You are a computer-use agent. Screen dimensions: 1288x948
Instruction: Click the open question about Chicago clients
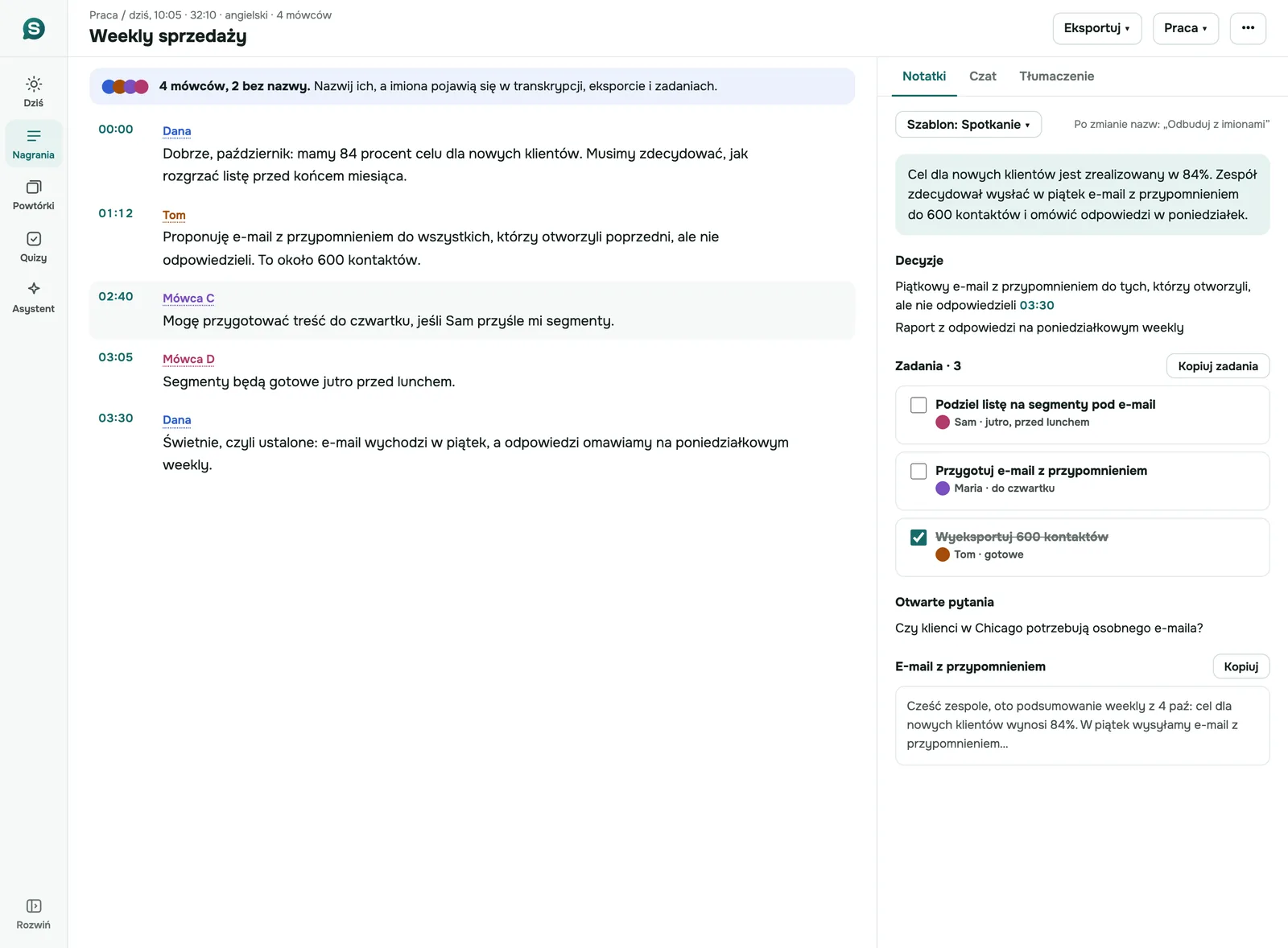click(1049, 629)
